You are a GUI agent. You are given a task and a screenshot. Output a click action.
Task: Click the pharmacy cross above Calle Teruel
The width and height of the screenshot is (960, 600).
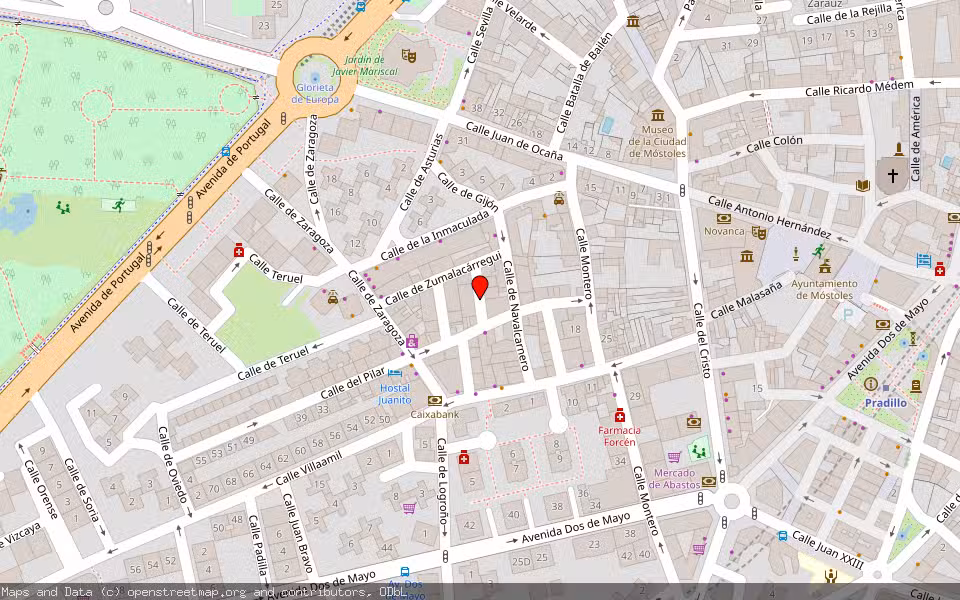tap(239, 250)
